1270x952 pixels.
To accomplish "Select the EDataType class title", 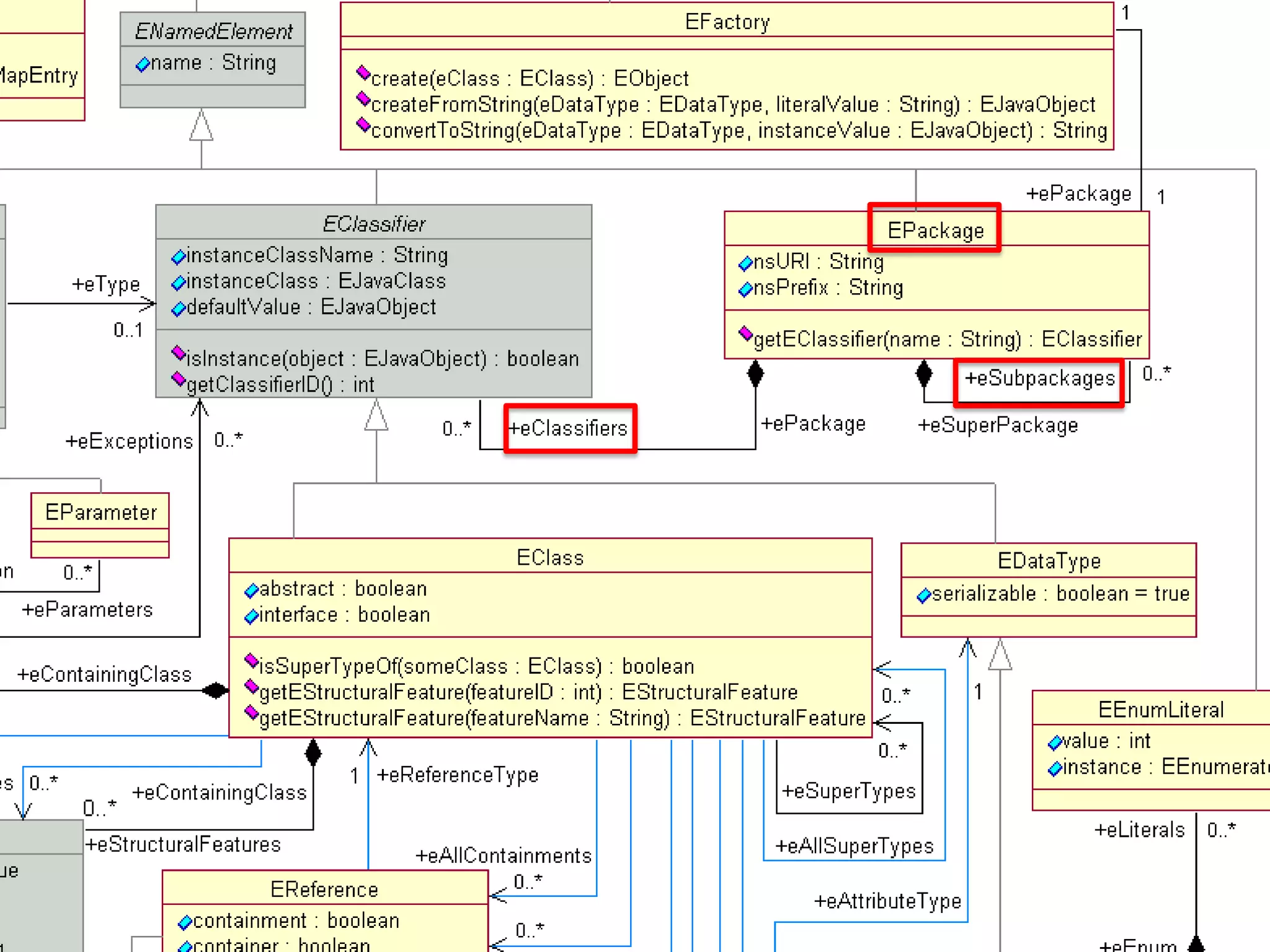I will (1049, 560).
